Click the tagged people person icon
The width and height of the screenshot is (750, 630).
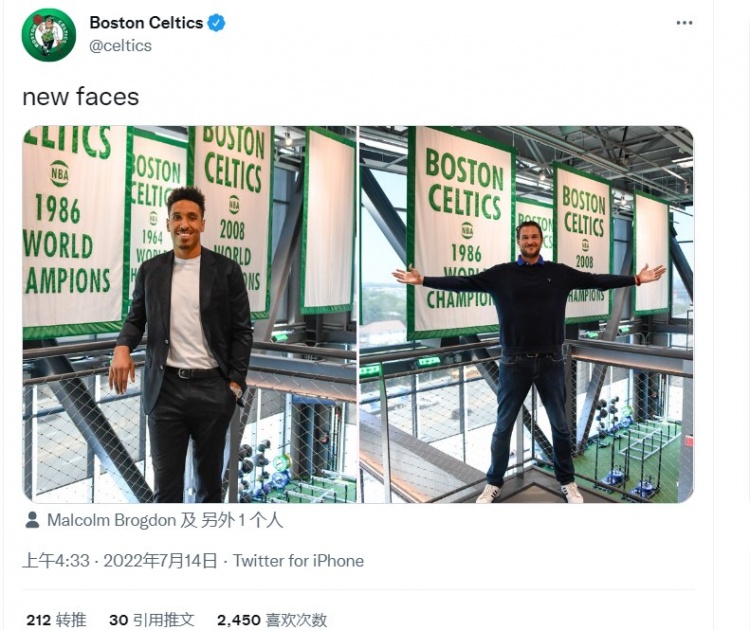32,520
